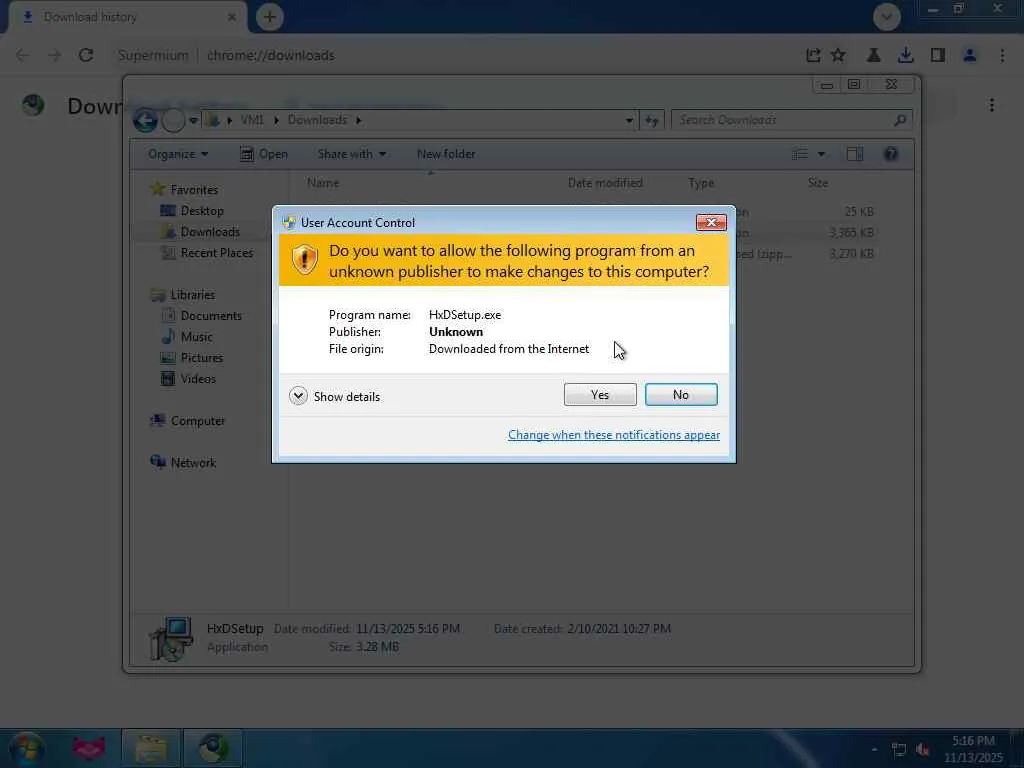1024x768 pixels.
Task: Open Windows Explorer from taskbar
Action: pos(151,748)
